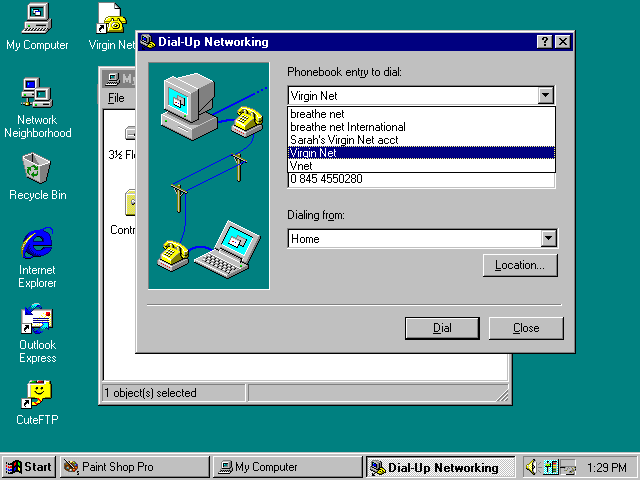Click the Dial button
Viewport: 640px width, 480px height.
(x=442, y=328)
